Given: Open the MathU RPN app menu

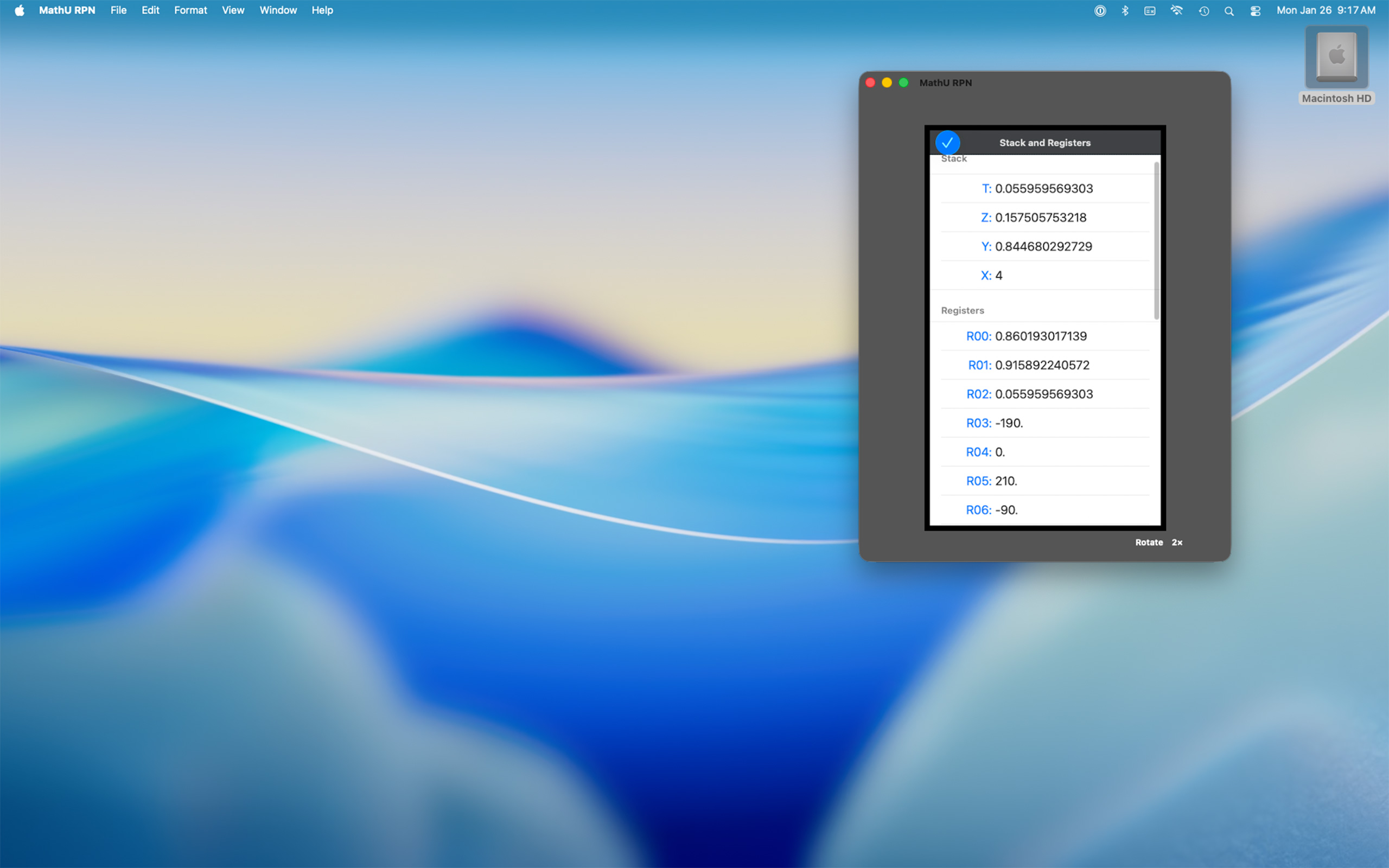Looking at the screenshot, I should (x=67, y=10).
